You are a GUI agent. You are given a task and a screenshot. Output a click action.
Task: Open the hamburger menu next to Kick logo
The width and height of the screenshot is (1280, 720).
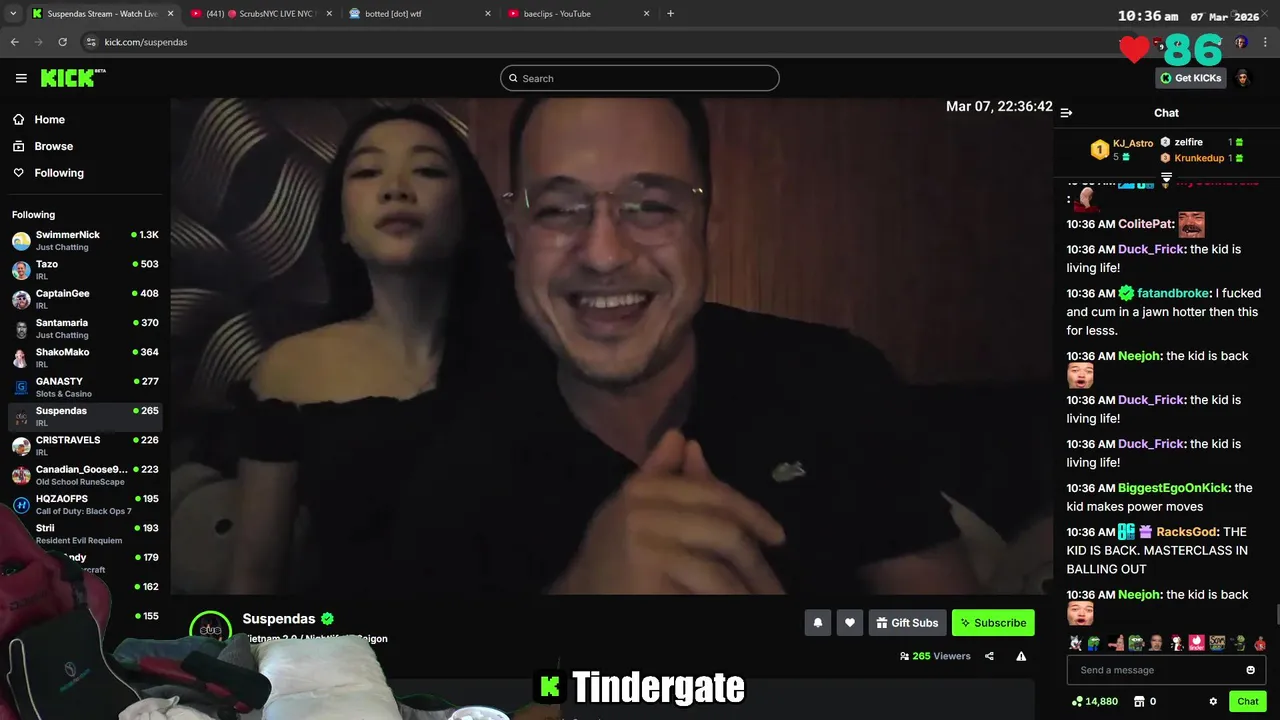click(21, 78)
